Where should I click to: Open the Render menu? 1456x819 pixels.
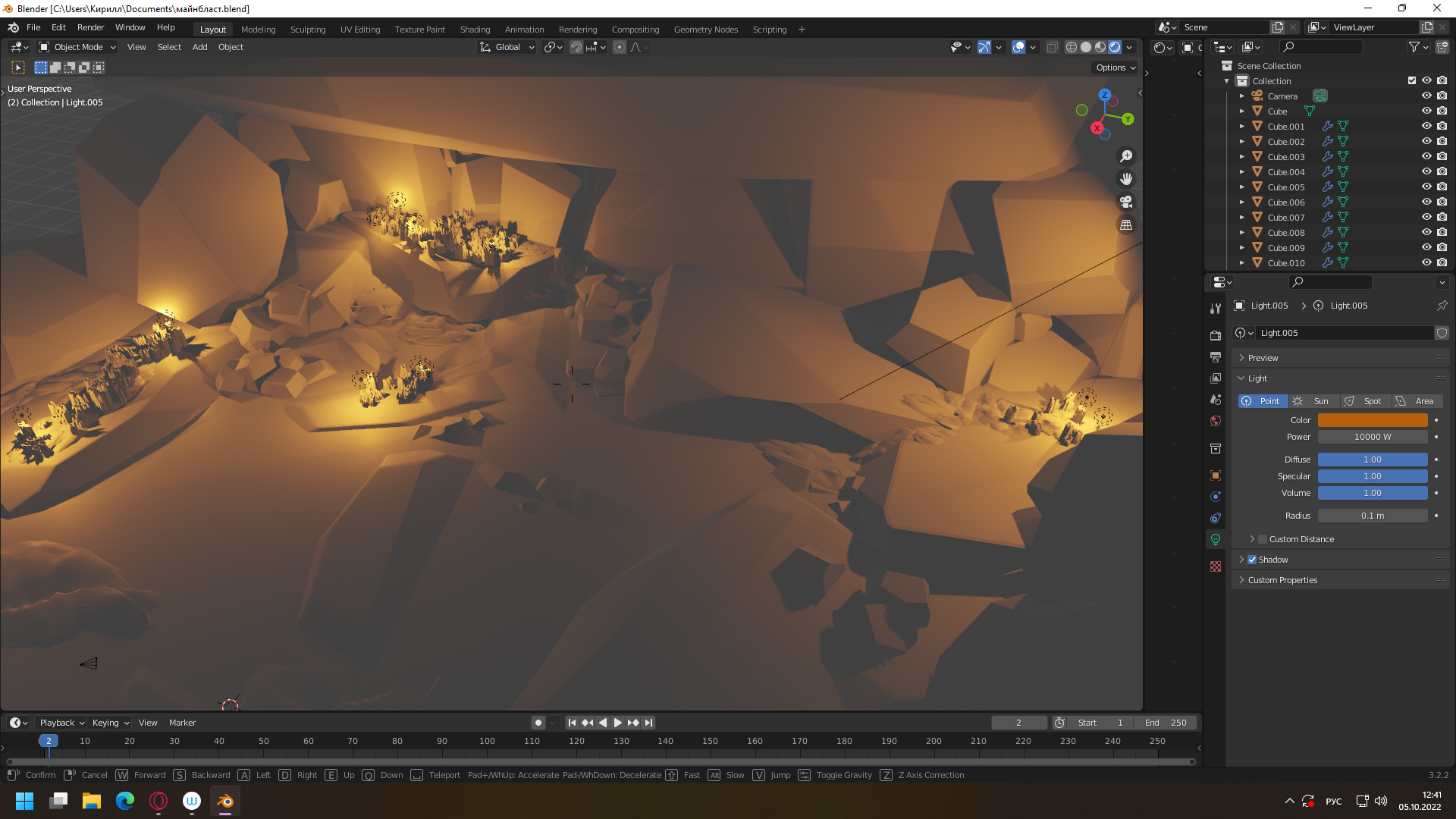pyautogui.click(x=90, y=27)
